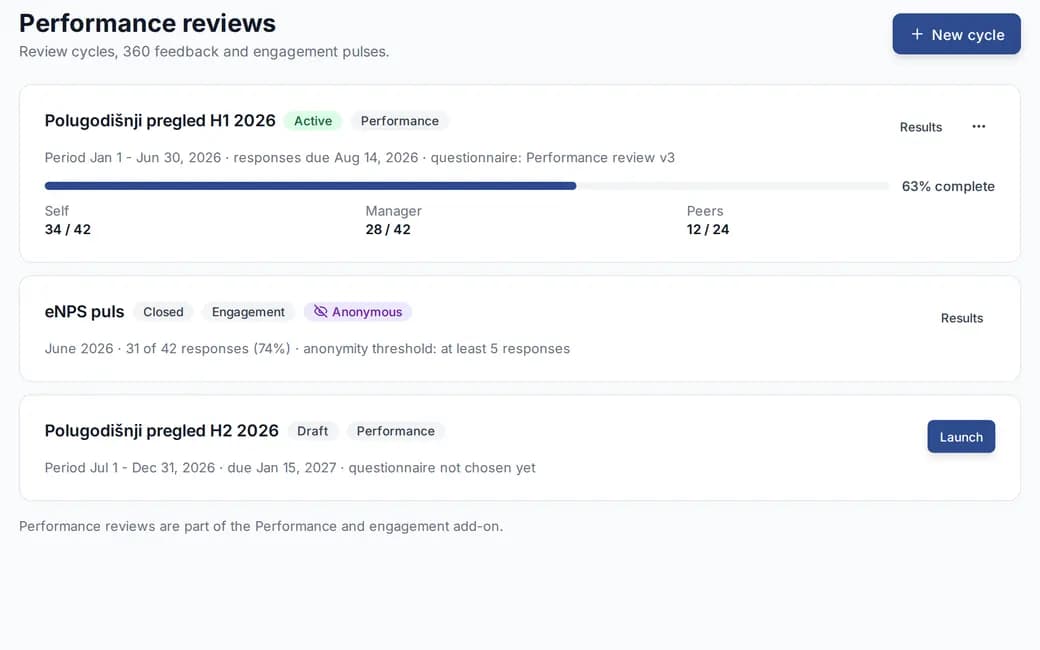Open the Polugodišnji pregled H1 2026 title
Image resolution: width=1040 pixels, height=650 pixels.
click(160, 121)
